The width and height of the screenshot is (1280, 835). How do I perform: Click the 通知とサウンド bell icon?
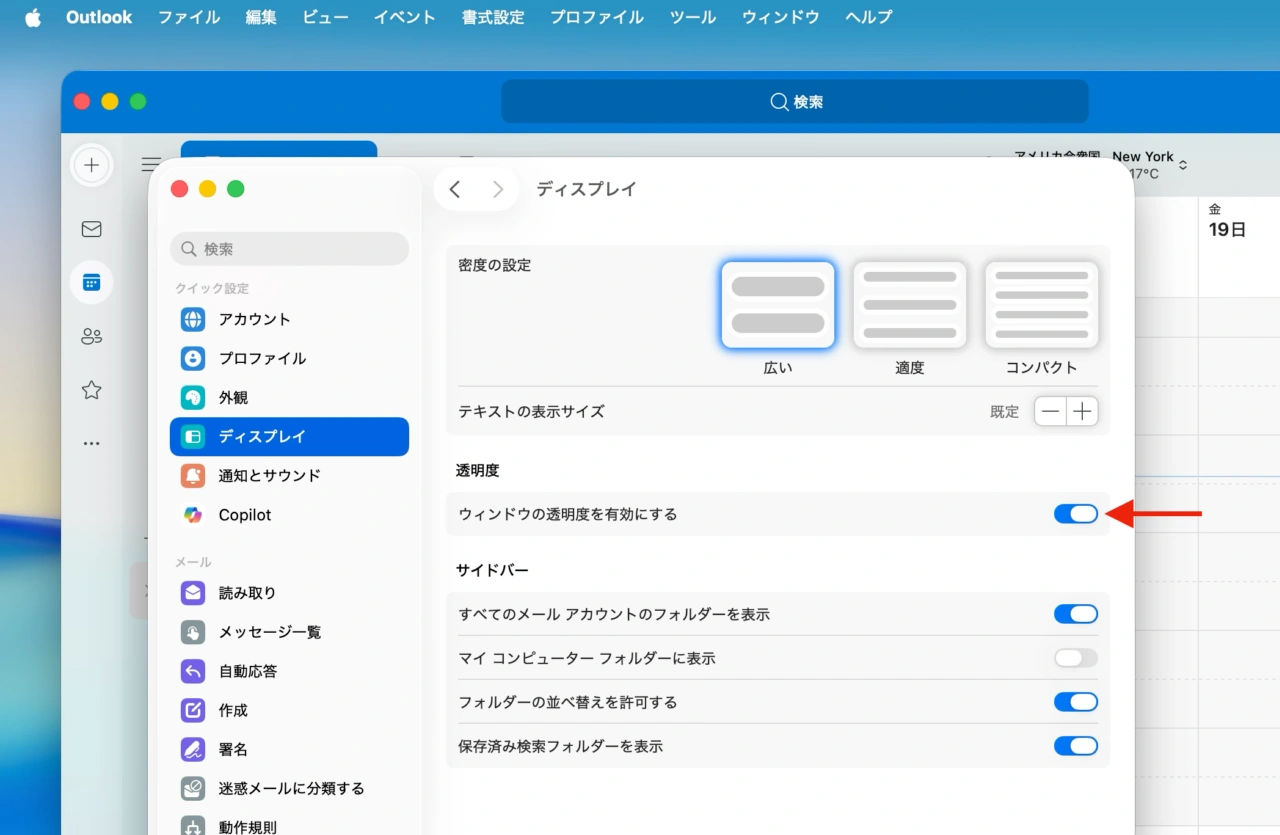(193, 475)
